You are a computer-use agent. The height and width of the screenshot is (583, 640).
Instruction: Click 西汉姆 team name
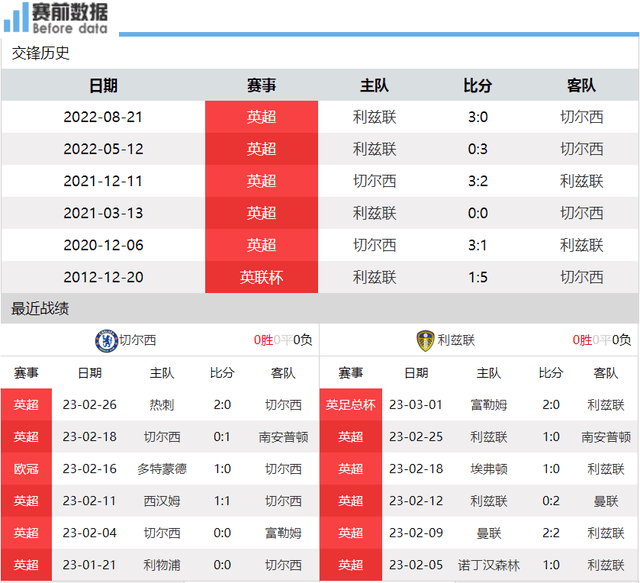coord(162,501)
